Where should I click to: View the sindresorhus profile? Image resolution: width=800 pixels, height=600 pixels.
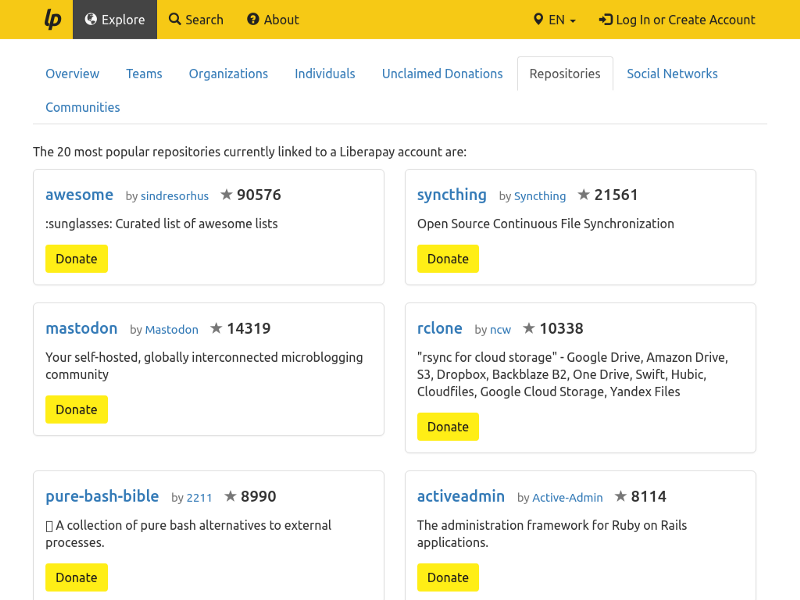click(174, 196)
